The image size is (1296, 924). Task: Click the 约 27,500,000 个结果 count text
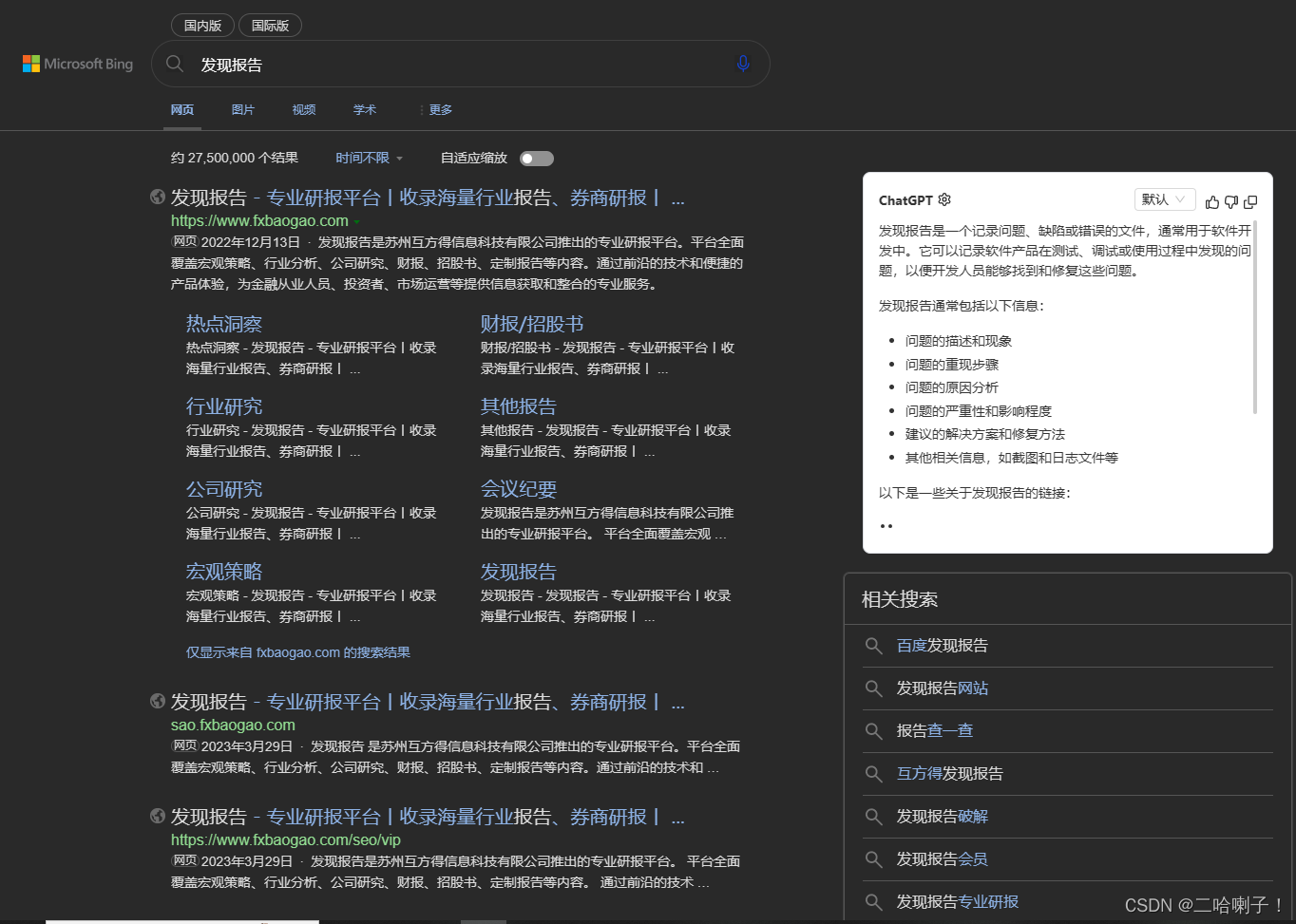(x=235, y=158)
